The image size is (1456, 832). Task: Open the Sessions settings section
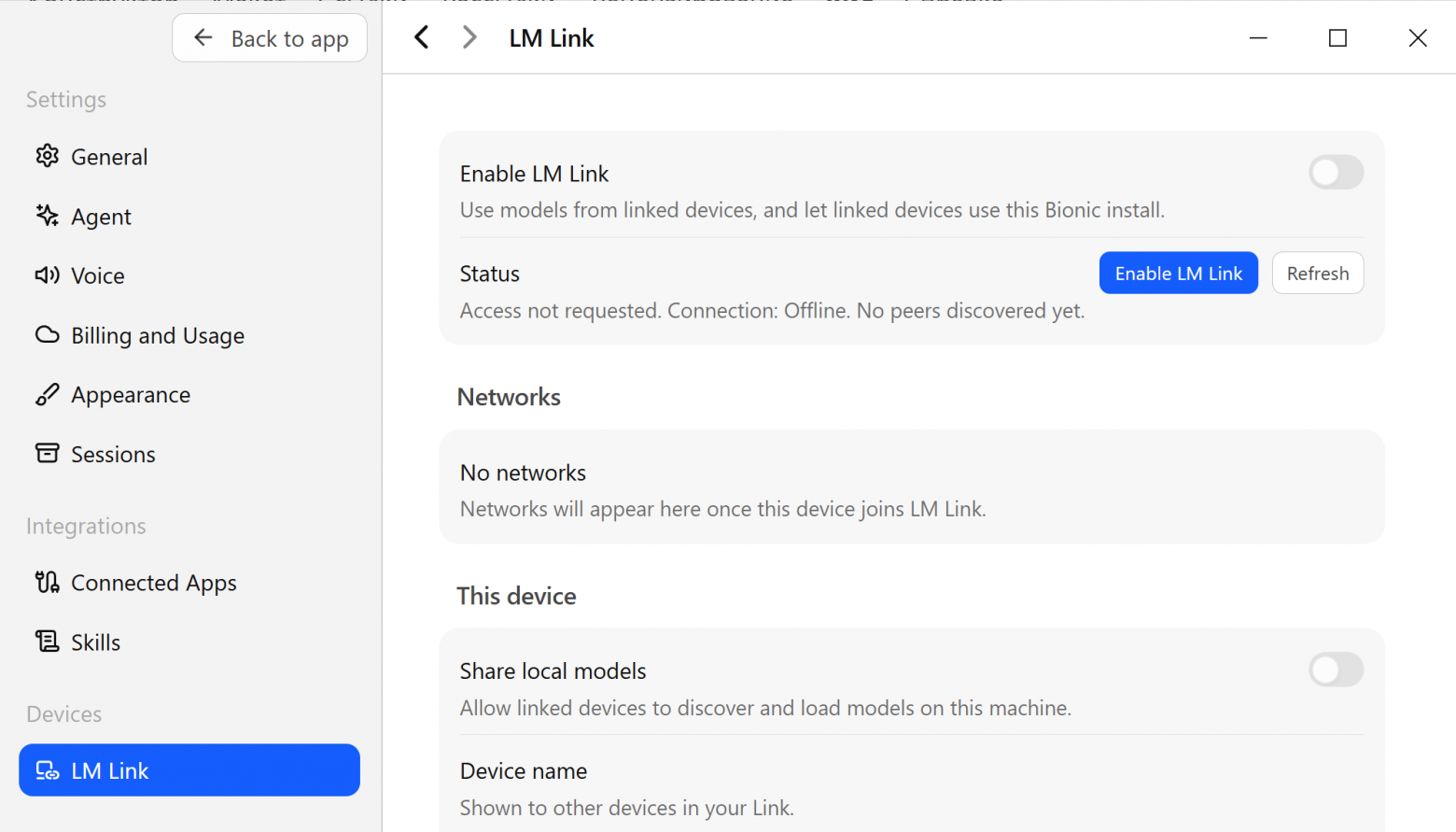[x=189, y=454]
